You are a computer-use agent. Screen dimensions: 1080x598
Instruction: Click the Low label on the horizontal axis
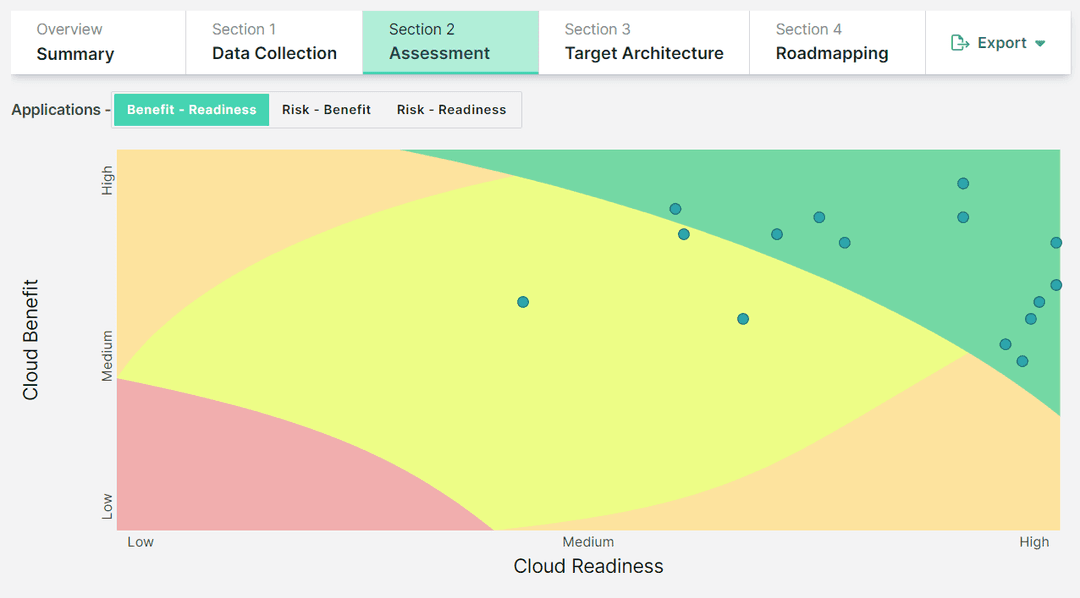140,542
